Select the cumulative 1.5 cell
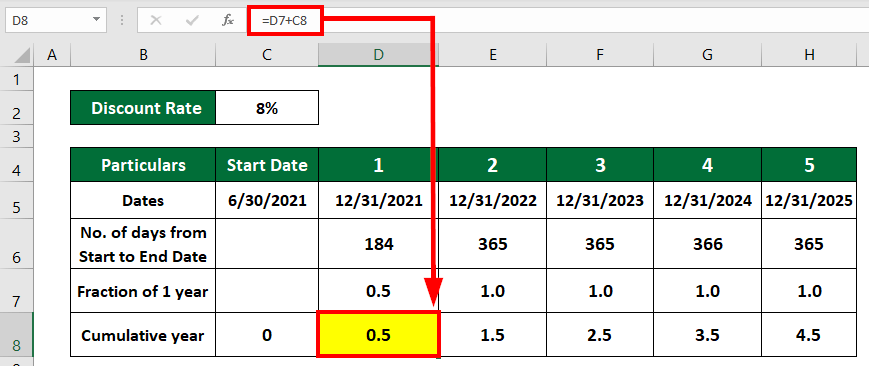The width and height of the screenshot is (869, 366). tap(492, 335)
